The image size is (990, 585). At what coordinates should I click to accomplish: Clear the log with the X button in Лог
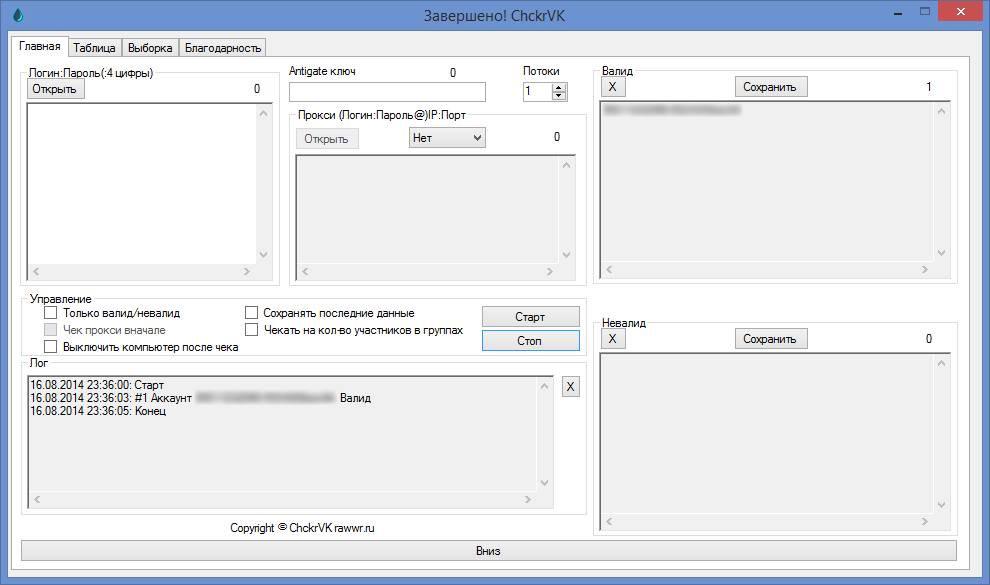pos(570,387)
